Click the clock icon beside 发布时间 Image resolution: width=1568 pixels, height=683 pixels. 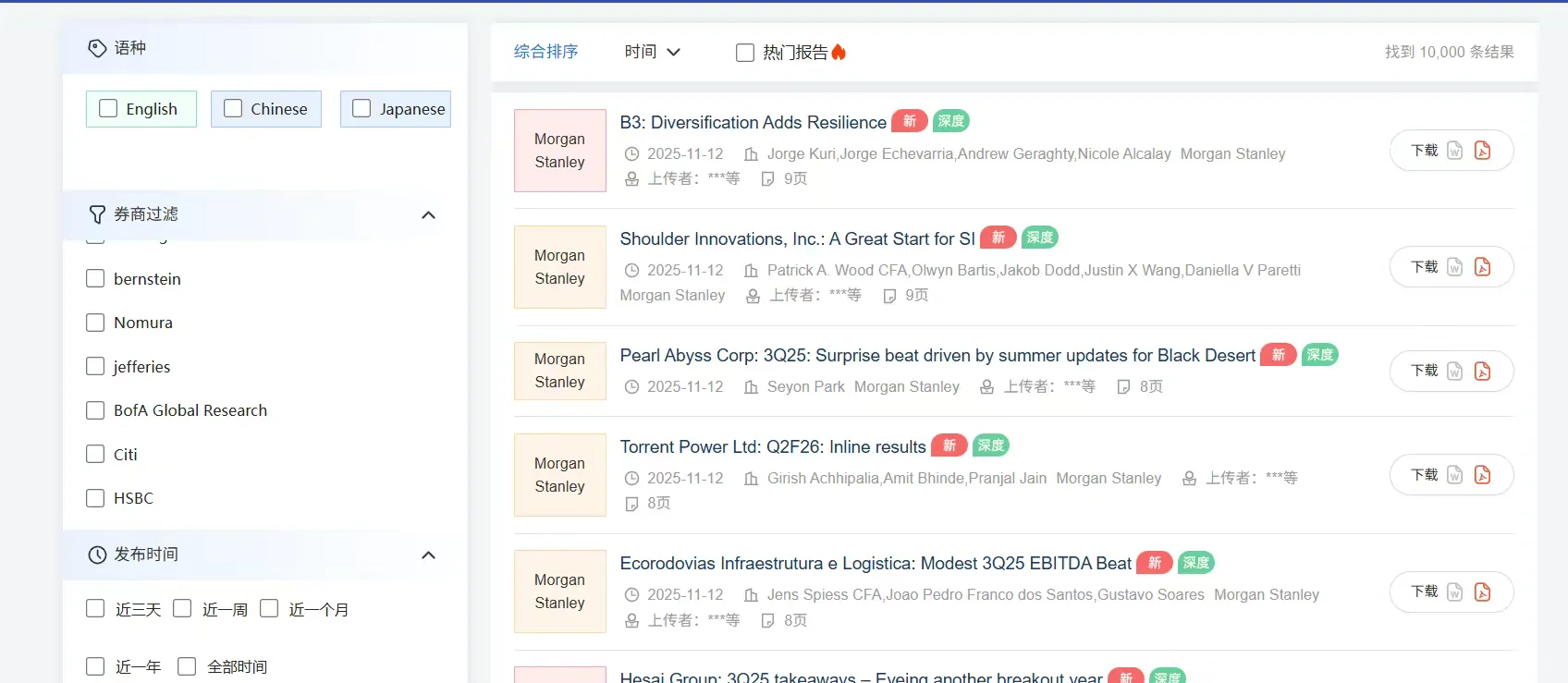click(97, 555)
